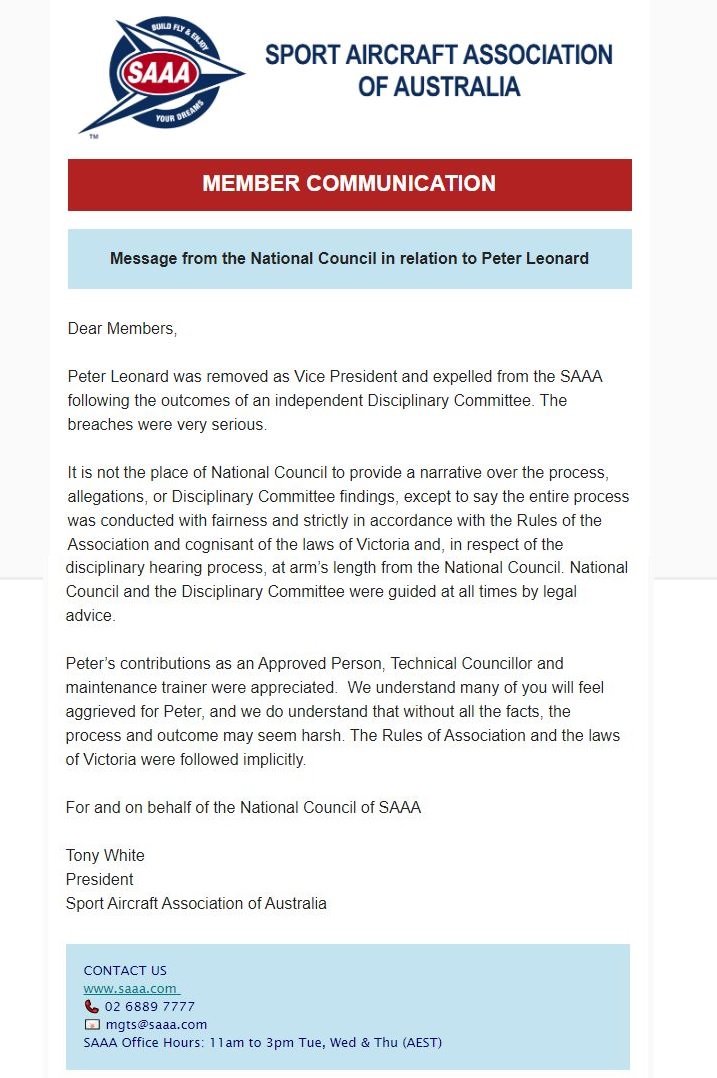This screenshot has height=1078, width=717.
Task: Click the paragraph starting It is not the place
Action: [x=347, y=544]
